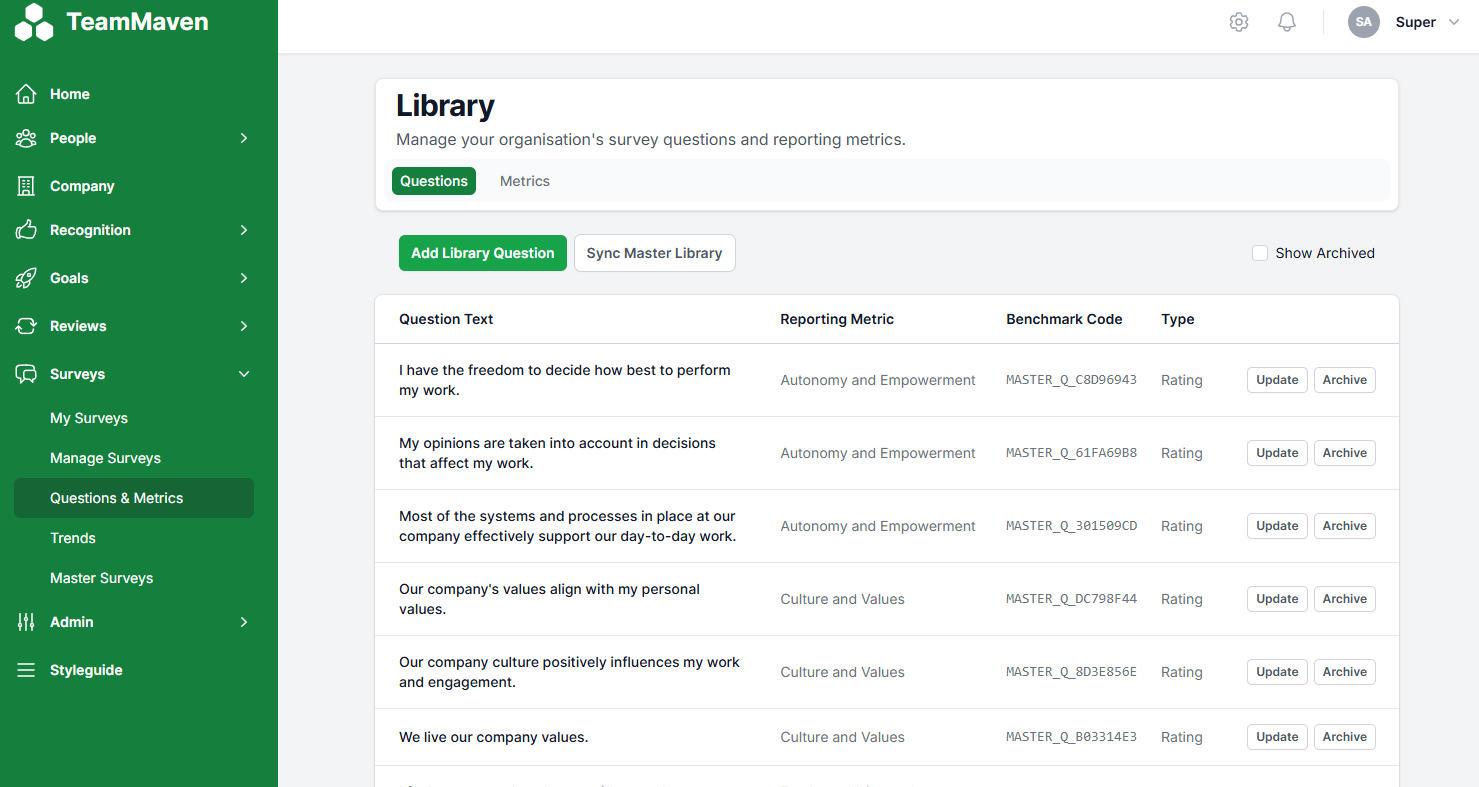This screenshot has height=787, width=1479.
Task: Click the Reporting Metric column header
Action: 837,319
